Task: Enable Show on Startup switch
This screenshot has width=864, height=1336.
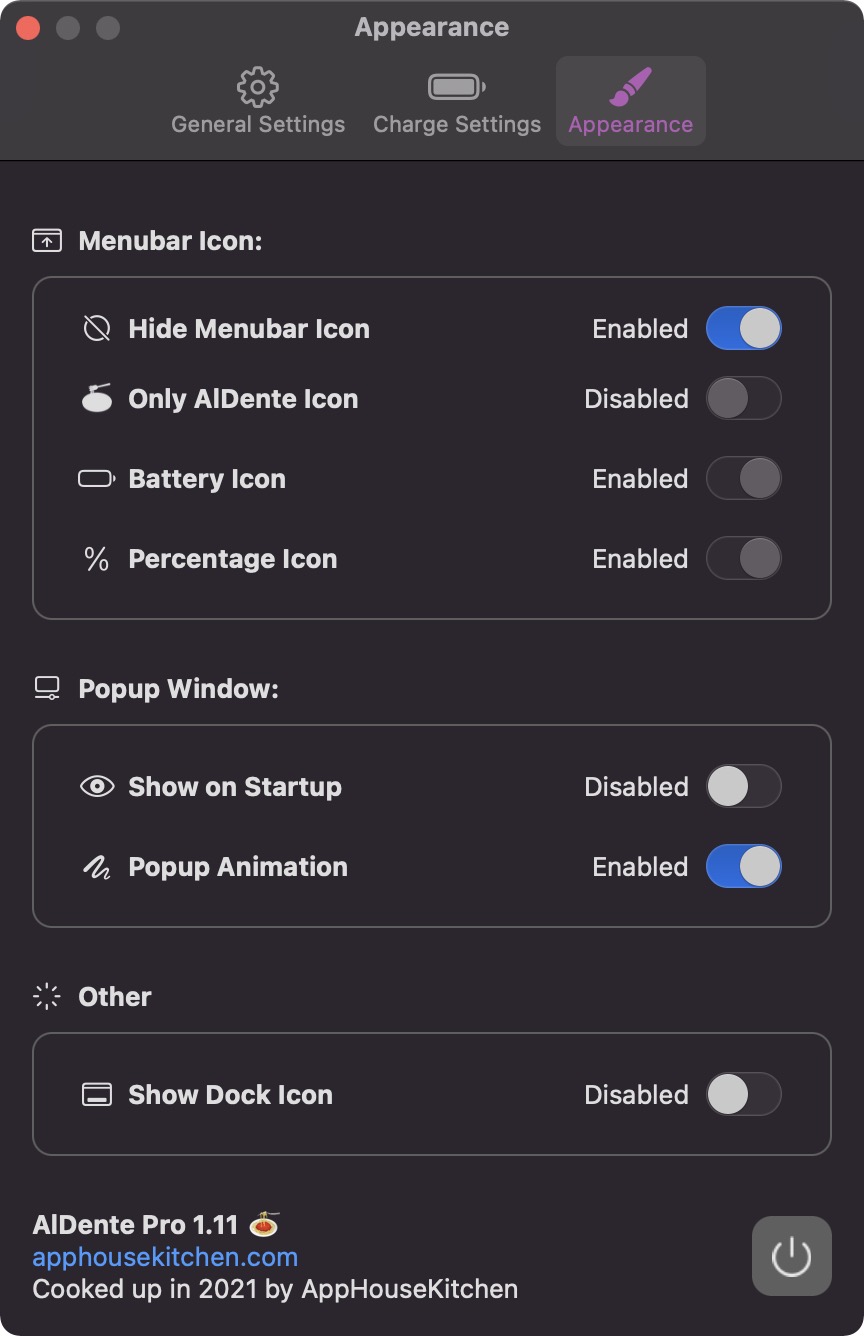Action: click(x=743, y=787)
